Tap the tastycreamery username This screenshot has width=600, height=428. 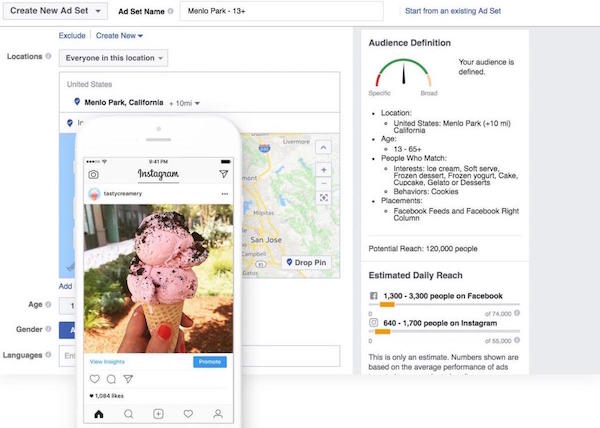122,194
